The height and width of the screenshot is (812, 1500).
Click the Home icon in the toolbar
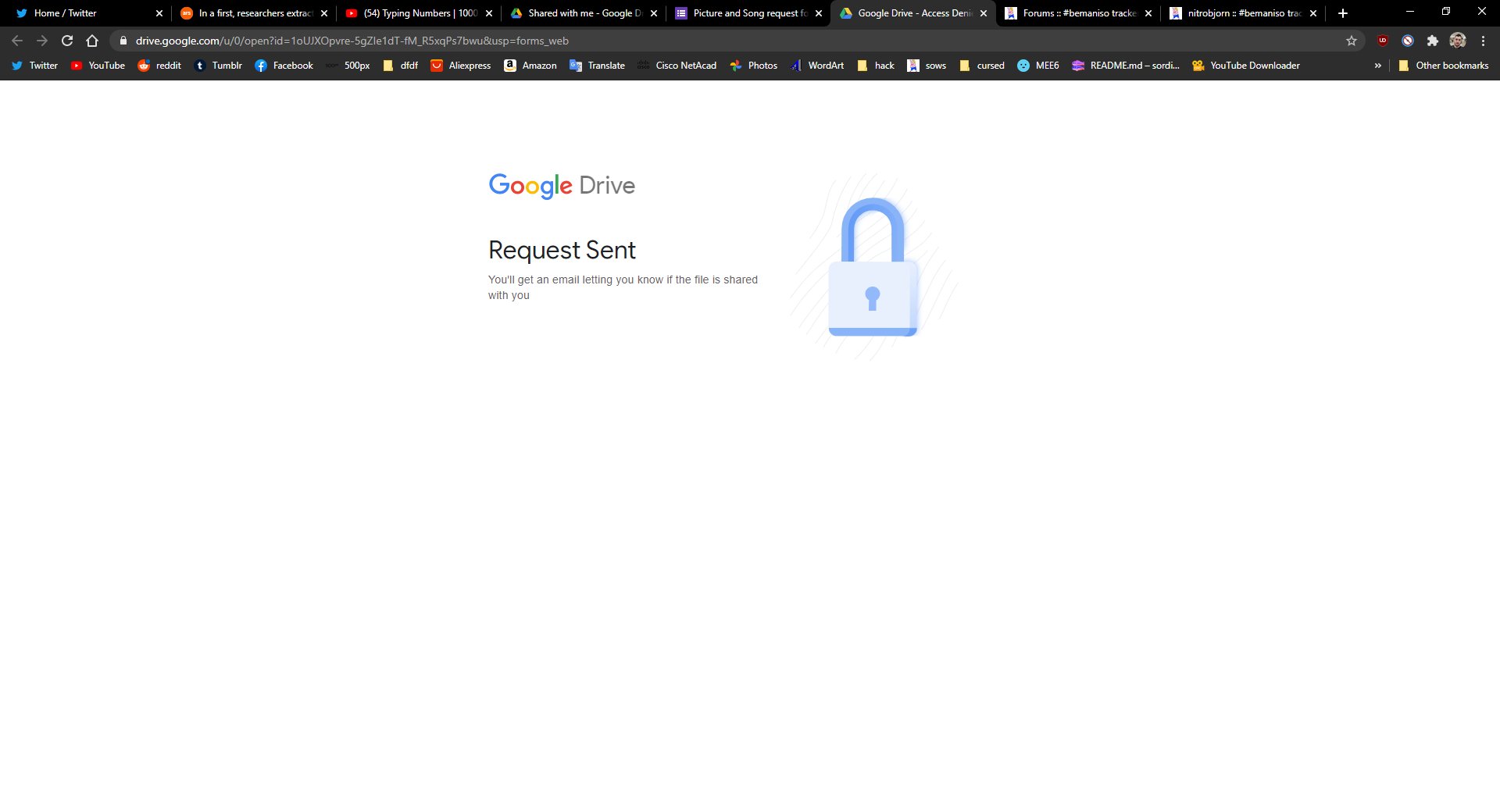coord(92,41)
